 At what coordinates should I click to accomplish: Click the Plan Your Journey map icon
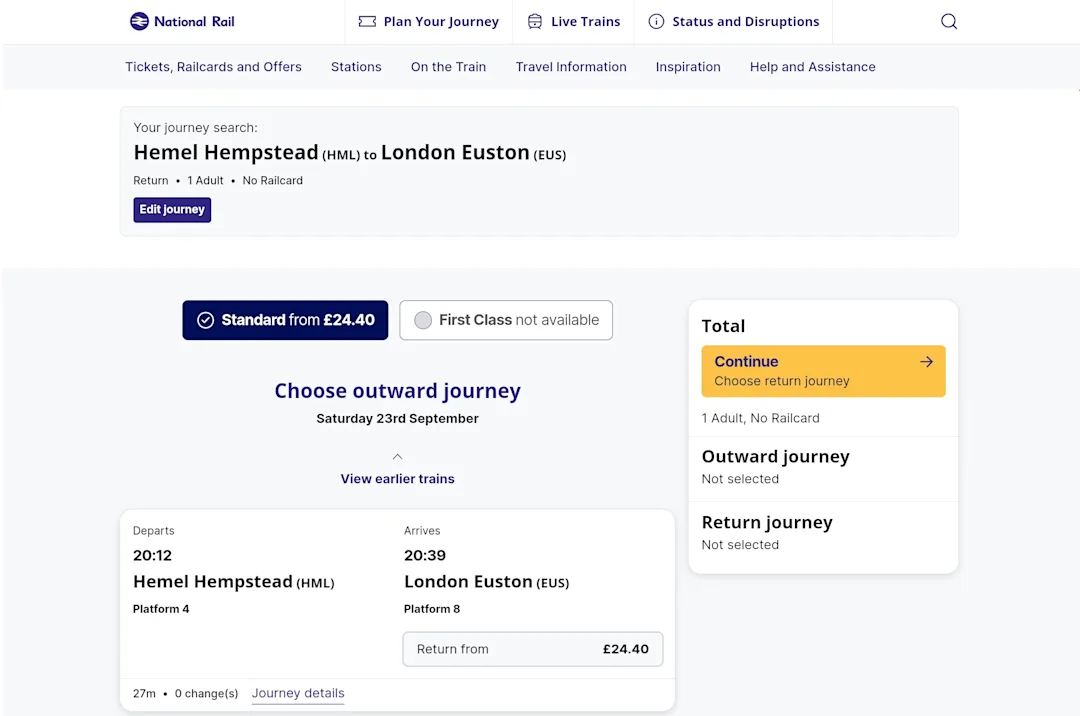click(x=367, y=21)
